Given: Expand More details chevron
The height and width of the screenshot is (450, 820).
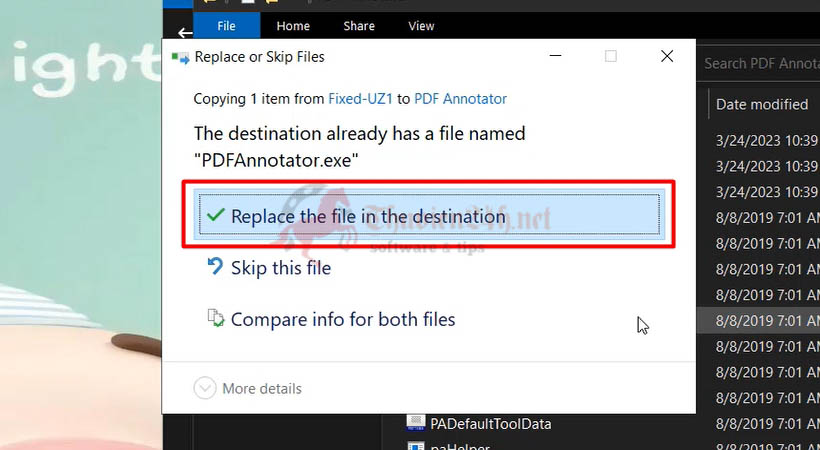Looking at the screenshot, I should pos(204,388).
